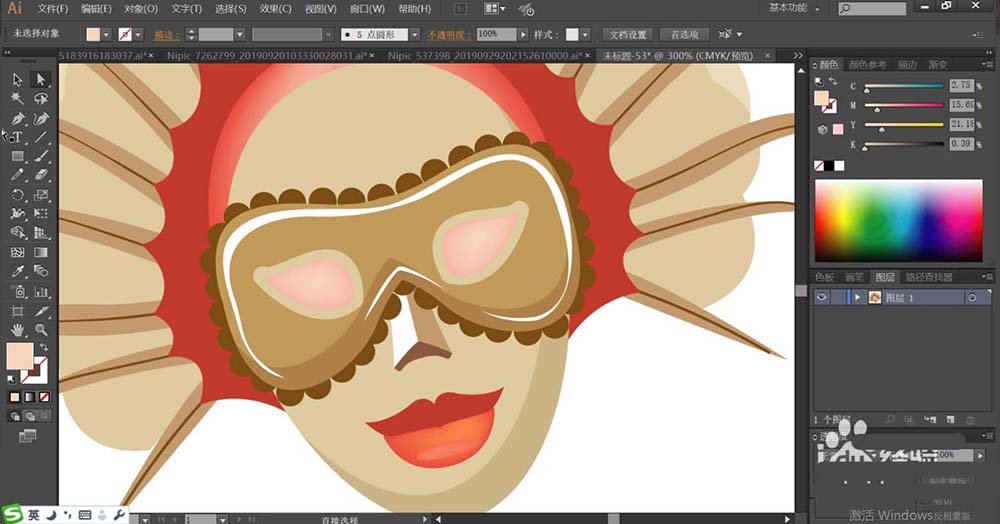Swap fill and stroke colors in toolbox
Screen dimensions: 1000x524
(44, 347)
